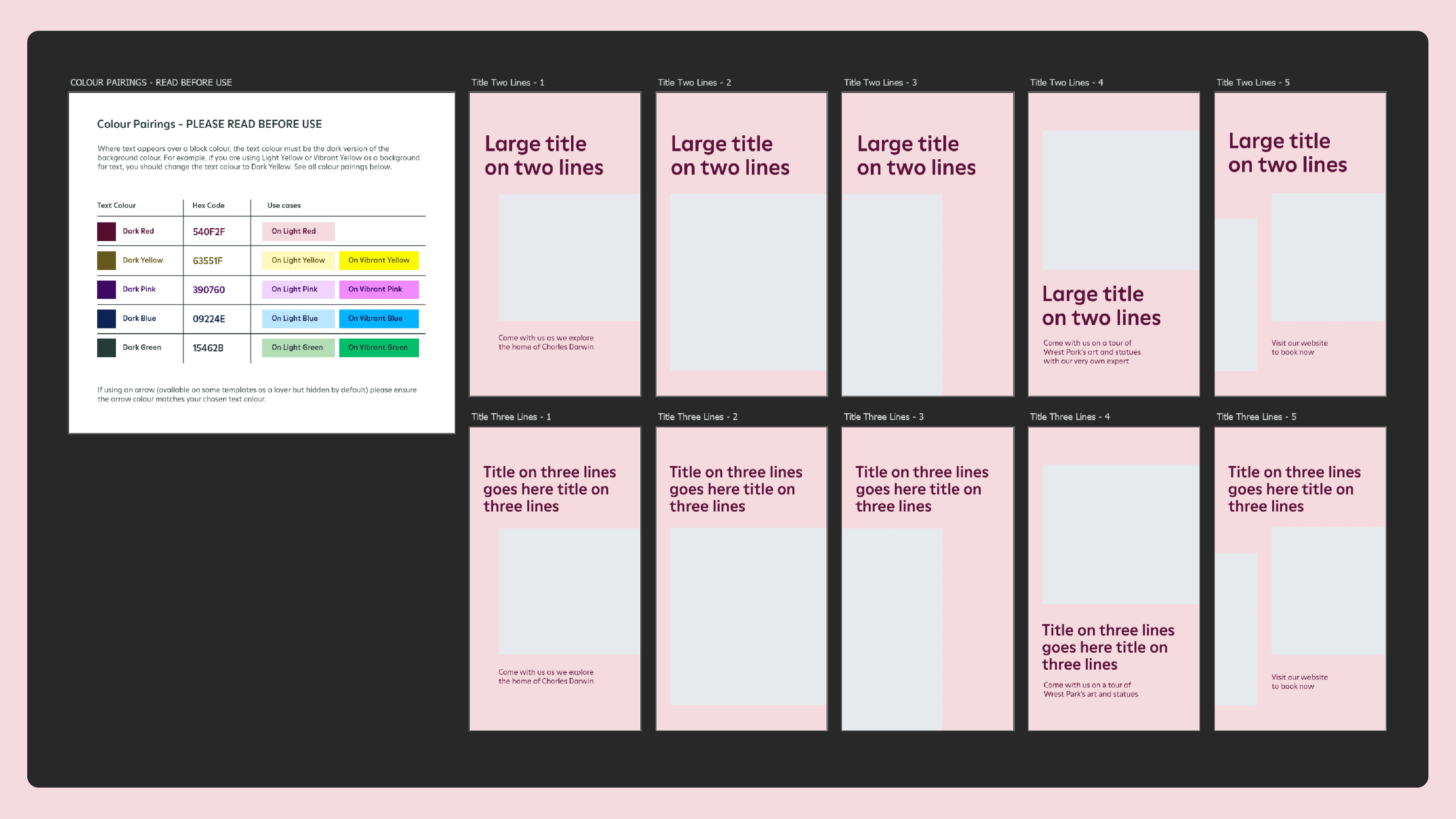Click the 'Large title on two lines' heading in Title Two Lines - 3
1456x819 pixels.
916,155
